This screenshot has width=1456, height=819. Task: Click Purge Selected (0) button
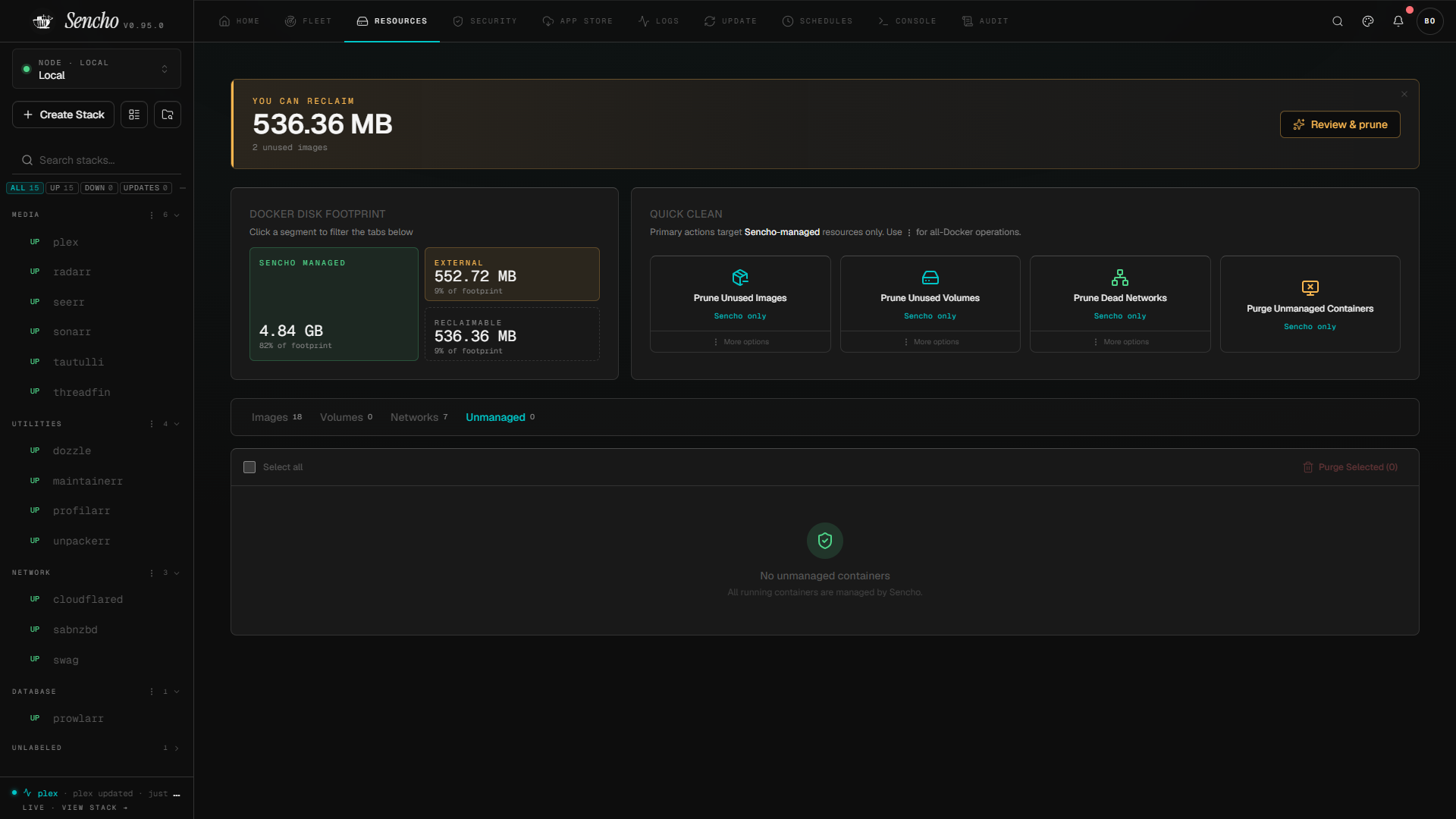[1351, 467]
